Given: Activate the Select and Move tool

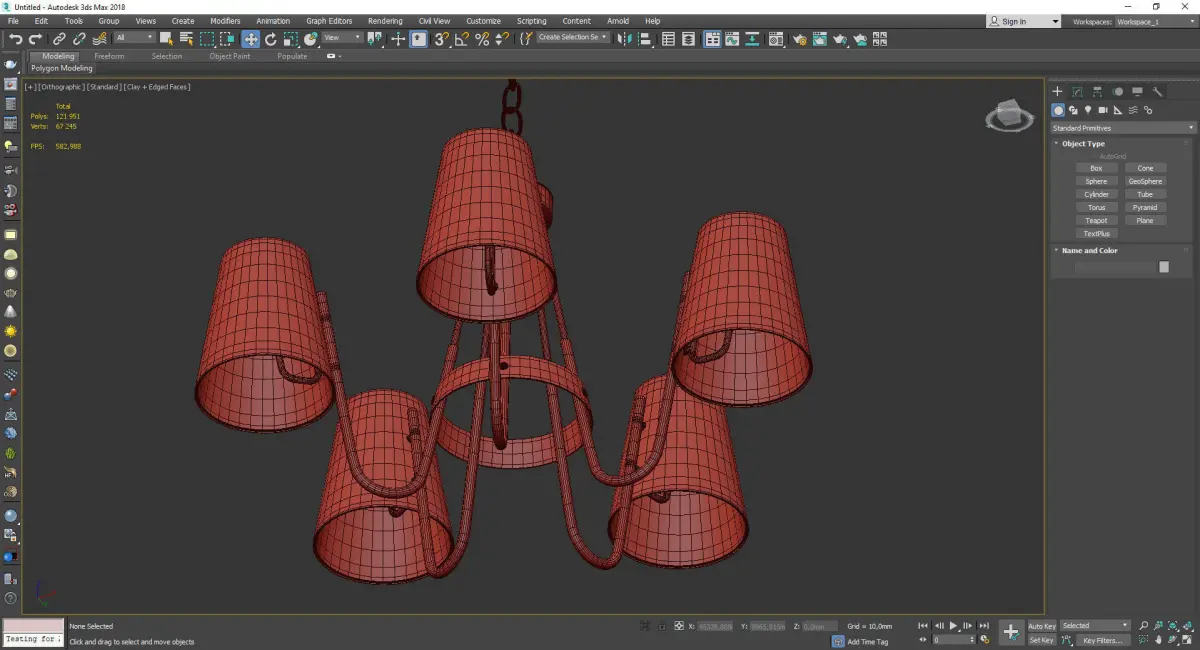Looking at the screenshot, I should pos(250,39).
